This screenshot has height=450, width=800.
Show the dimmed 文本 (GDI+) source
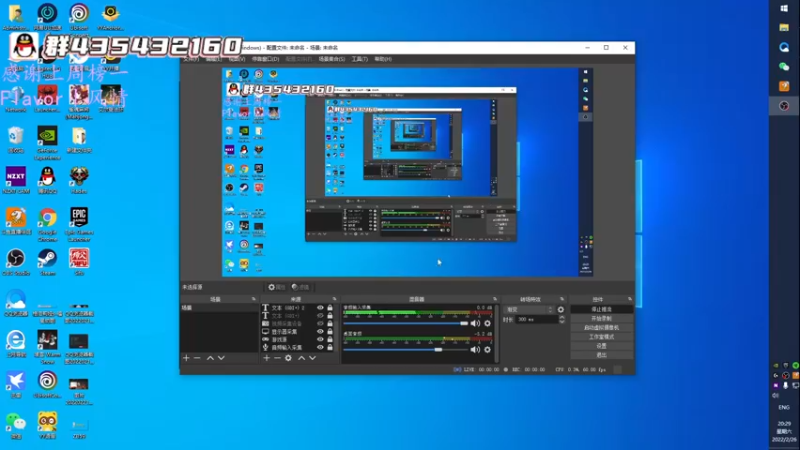click(x=320, y=316)
